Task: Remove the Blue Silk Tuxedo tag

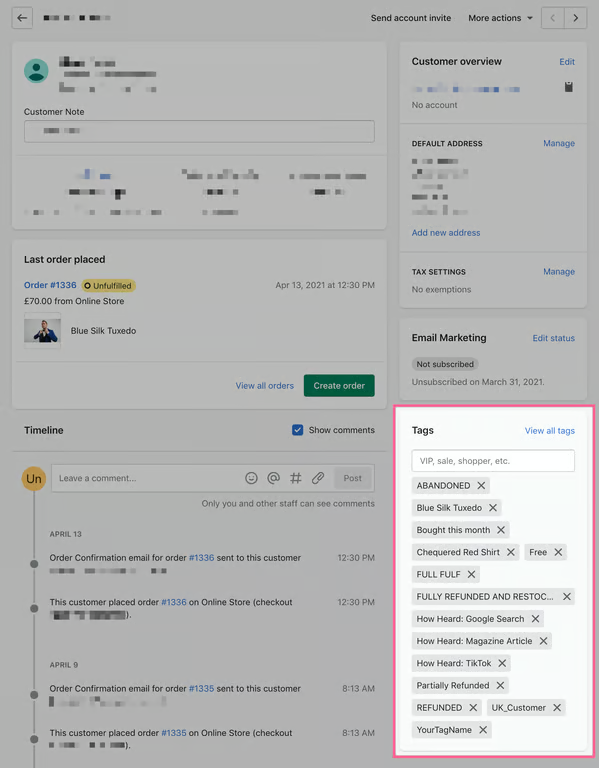Action: 493,507
